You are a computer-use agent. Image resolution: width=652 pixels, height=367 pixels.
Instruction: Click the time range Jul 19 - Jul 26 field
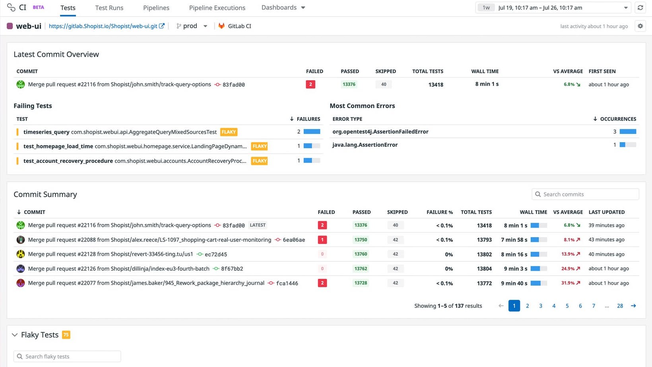pos(553,7)
